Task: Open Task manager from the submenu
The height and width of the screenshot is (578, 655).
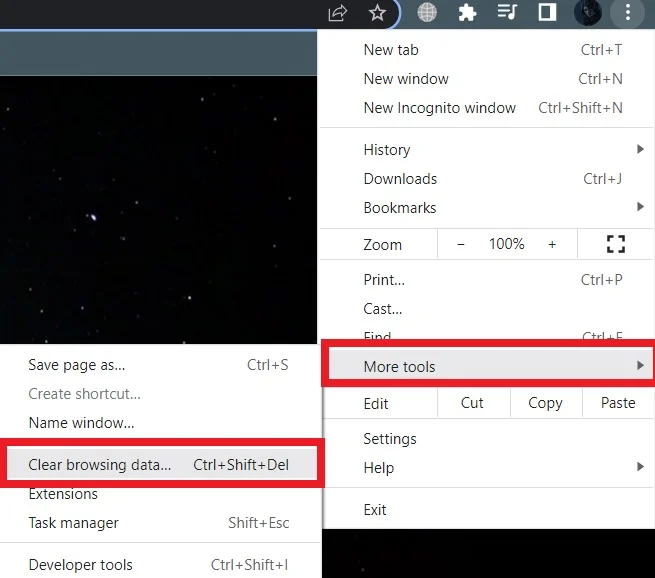Action: [159, 522]
